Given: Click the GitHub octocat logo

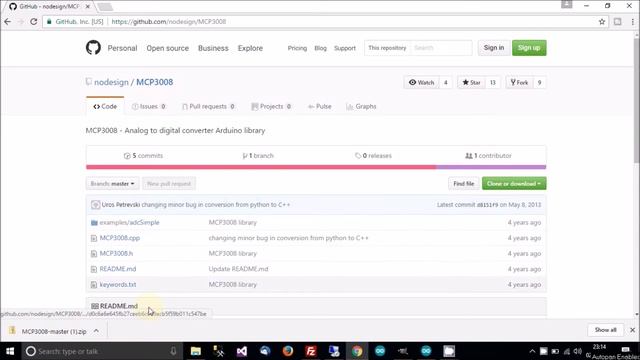Looking at the screenshot, I should [x=93, y=48].
